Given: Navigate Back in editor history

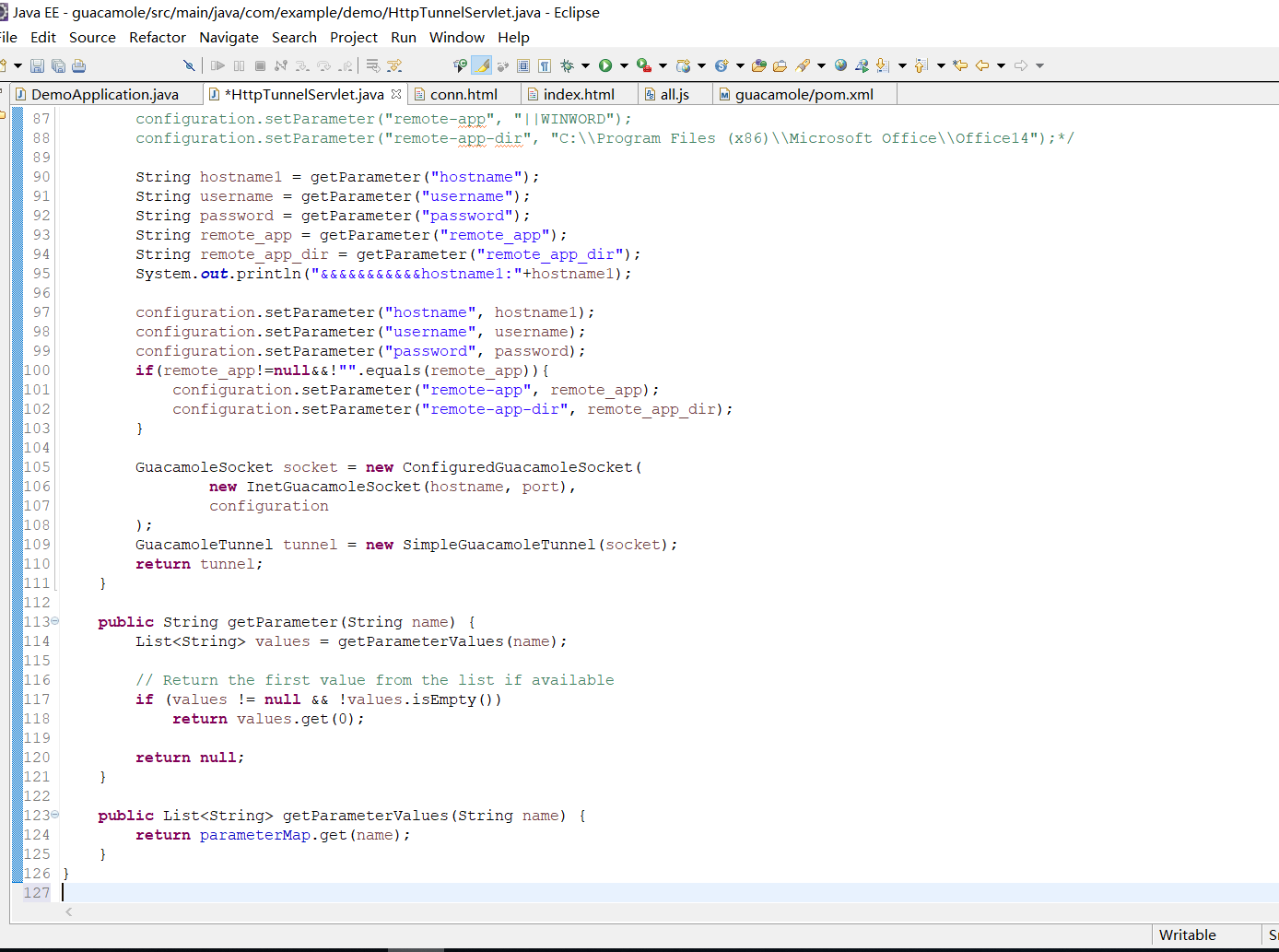Looking at the screenshot, I should (x=982, y=65).
